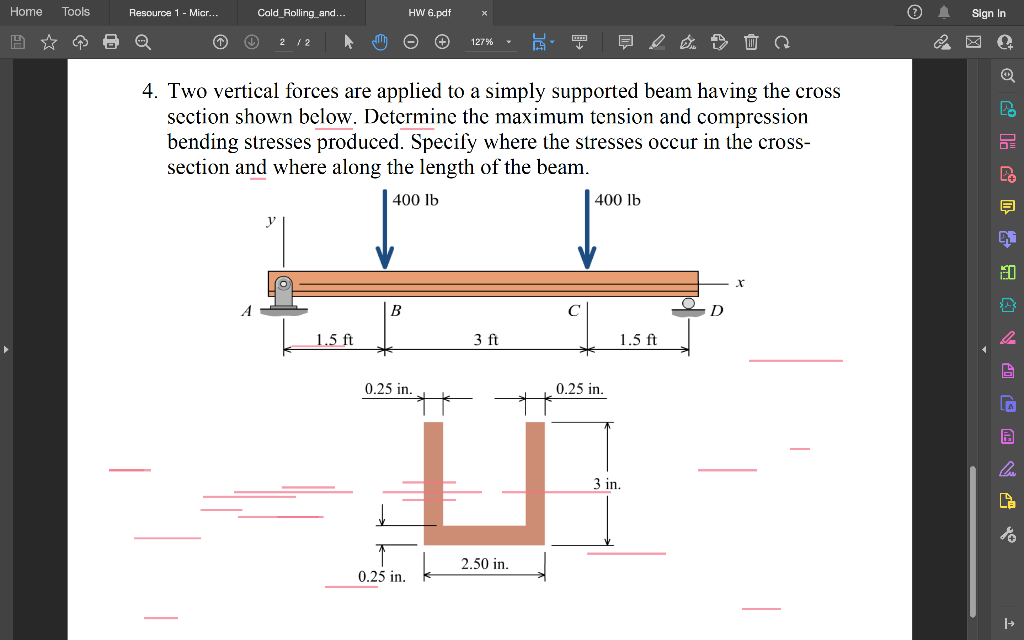Screen dimensions: 1024x640
Task: Select the Highlight text tool
Action: pyautogui.click(x=657, y=43)
